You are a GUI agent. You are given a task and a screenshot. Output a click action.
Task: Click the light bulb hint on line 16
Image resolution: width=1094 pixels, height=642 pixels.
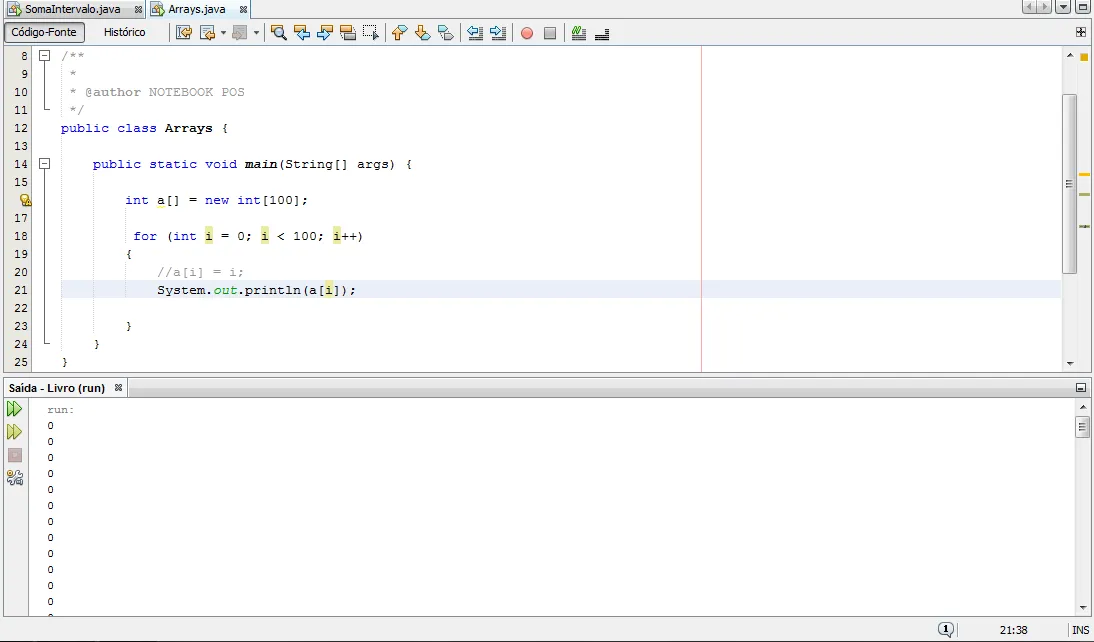26,200
